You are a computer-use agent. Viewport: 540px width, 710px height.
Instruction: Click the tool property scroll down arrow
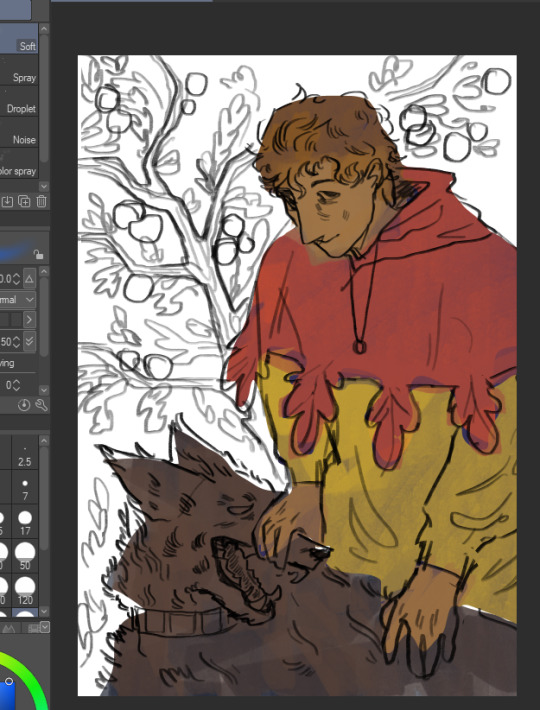click(44, 390)
